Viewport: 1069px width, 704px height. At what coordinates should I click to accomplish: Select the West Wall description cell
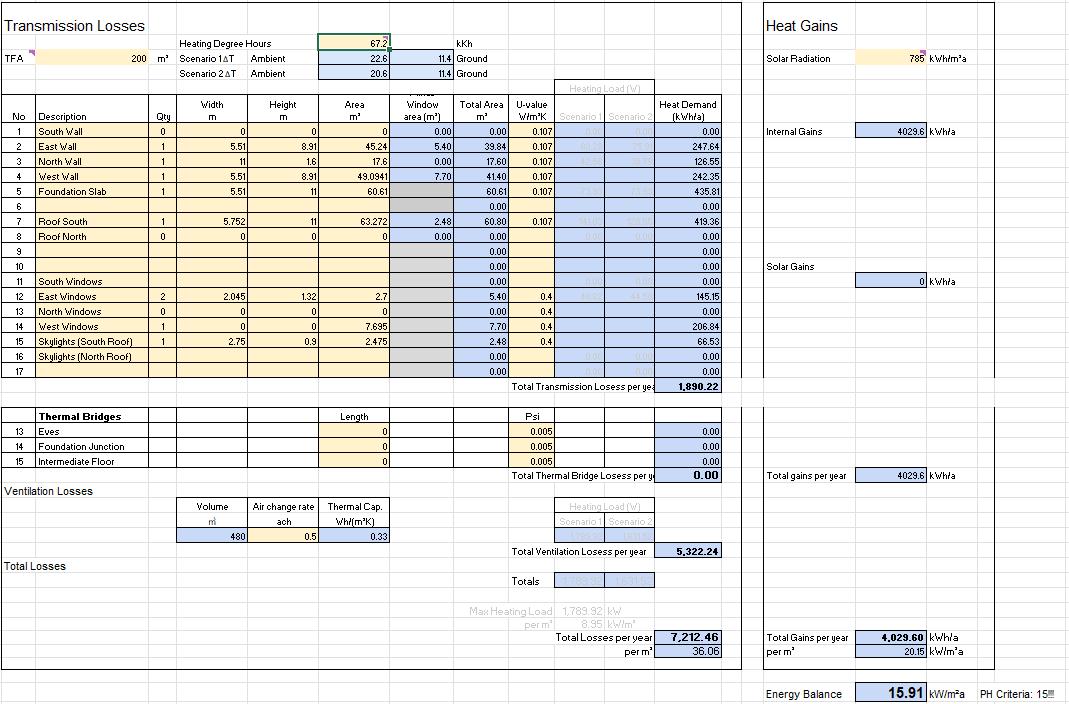[92, 177]
